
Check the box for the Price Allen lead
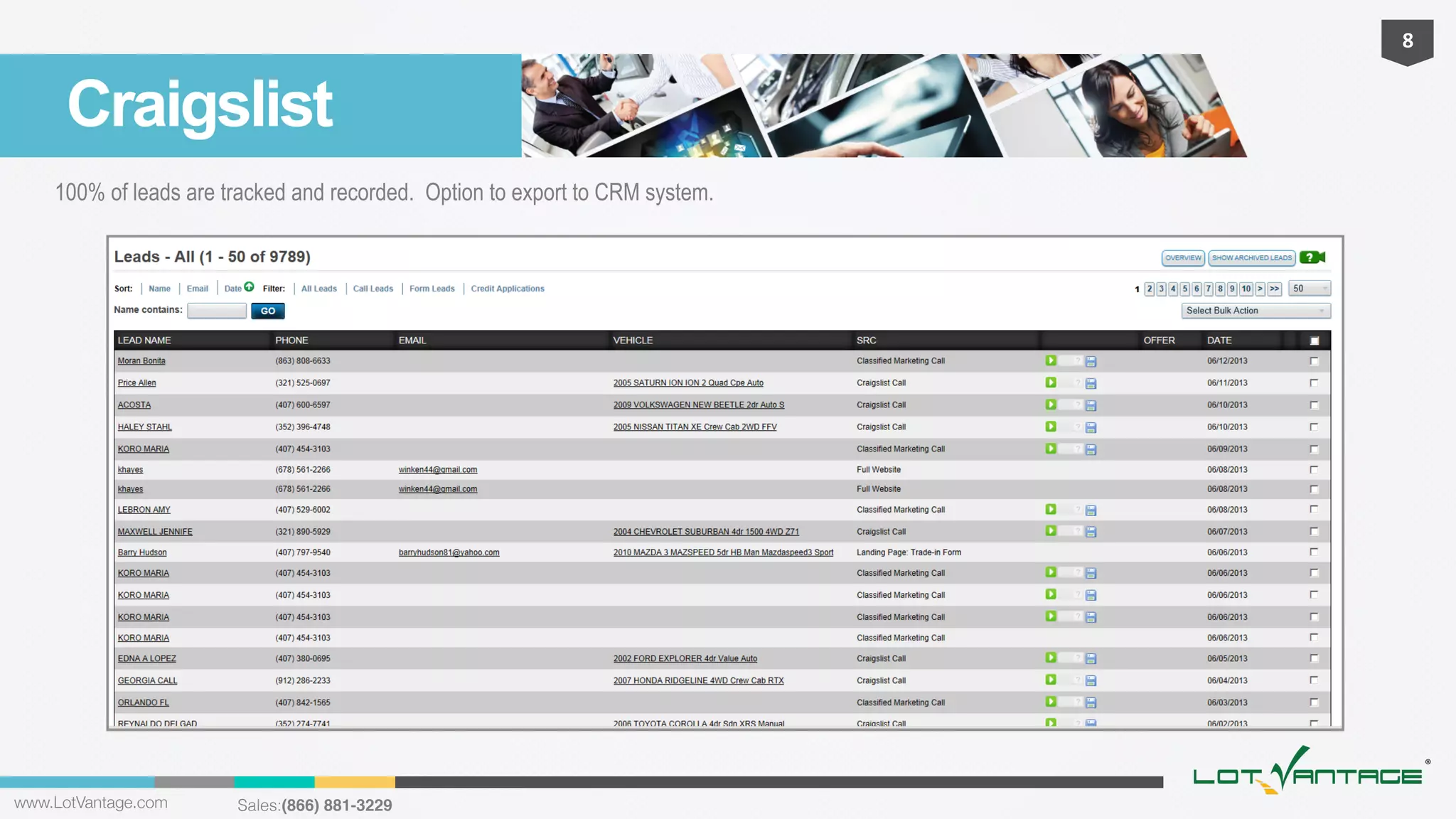pos(1314,382)
